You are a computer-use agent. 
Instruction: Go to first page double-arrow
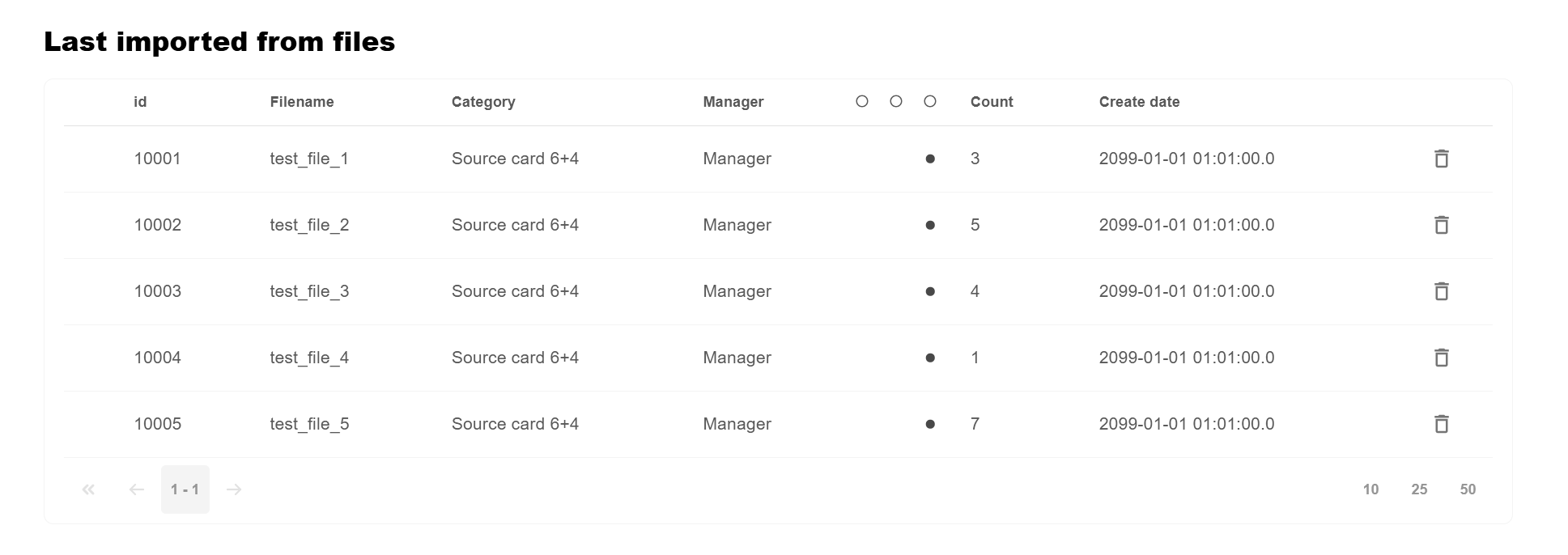88,489
